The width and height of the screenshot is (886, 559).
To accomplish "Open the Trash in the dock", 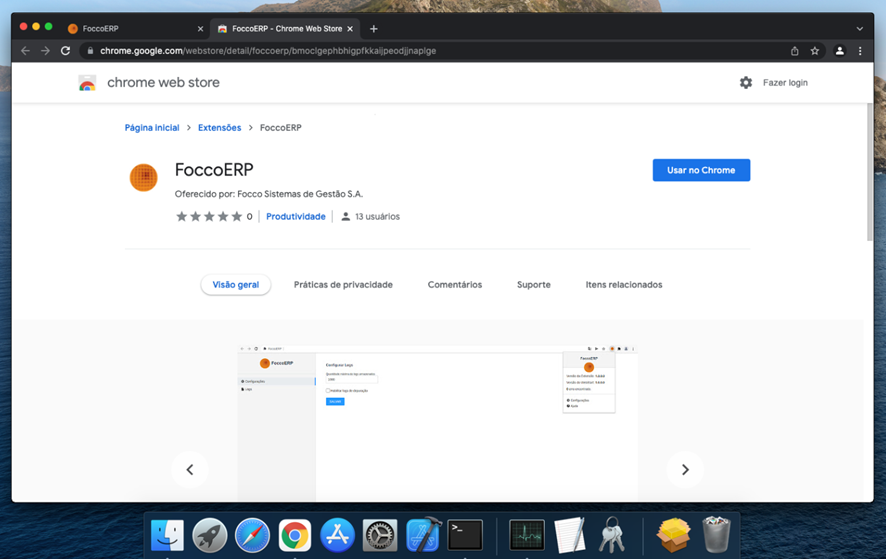I will [x=716, y=535].
